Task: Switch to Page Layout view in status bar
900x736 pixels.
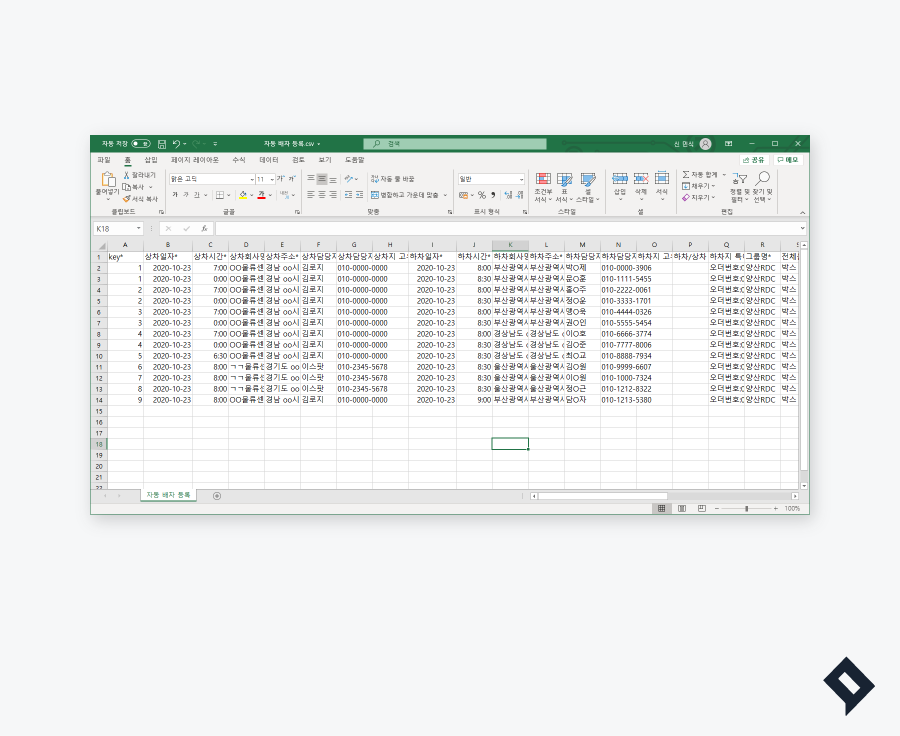Action: pos(680,508)
